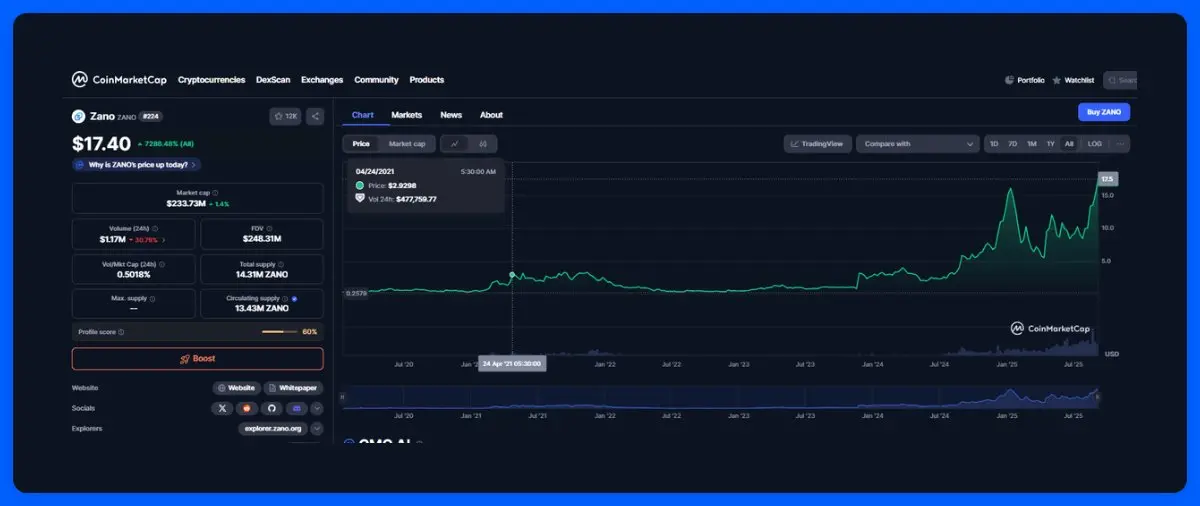The height and width of the screenshot is (506, 1200).
Task: Open Portfolio from the top bar
Action: (1025, 80)
